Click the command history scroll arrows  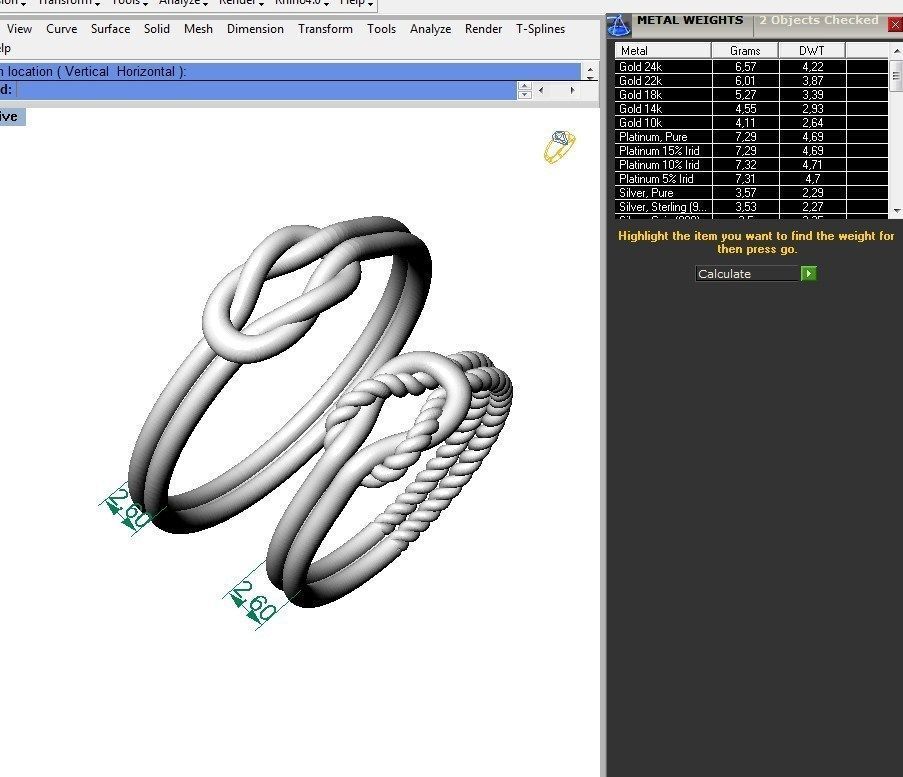click(590, 73)
